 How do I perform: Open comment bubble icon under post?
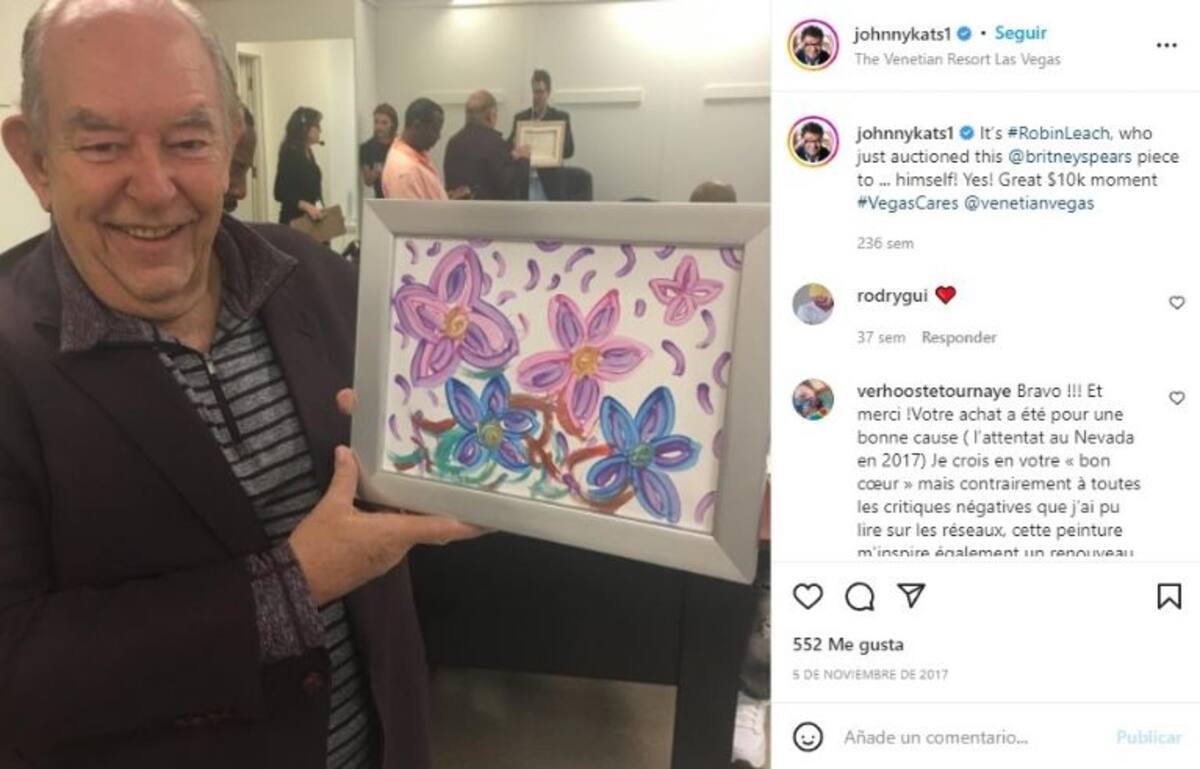coord(859,596)
